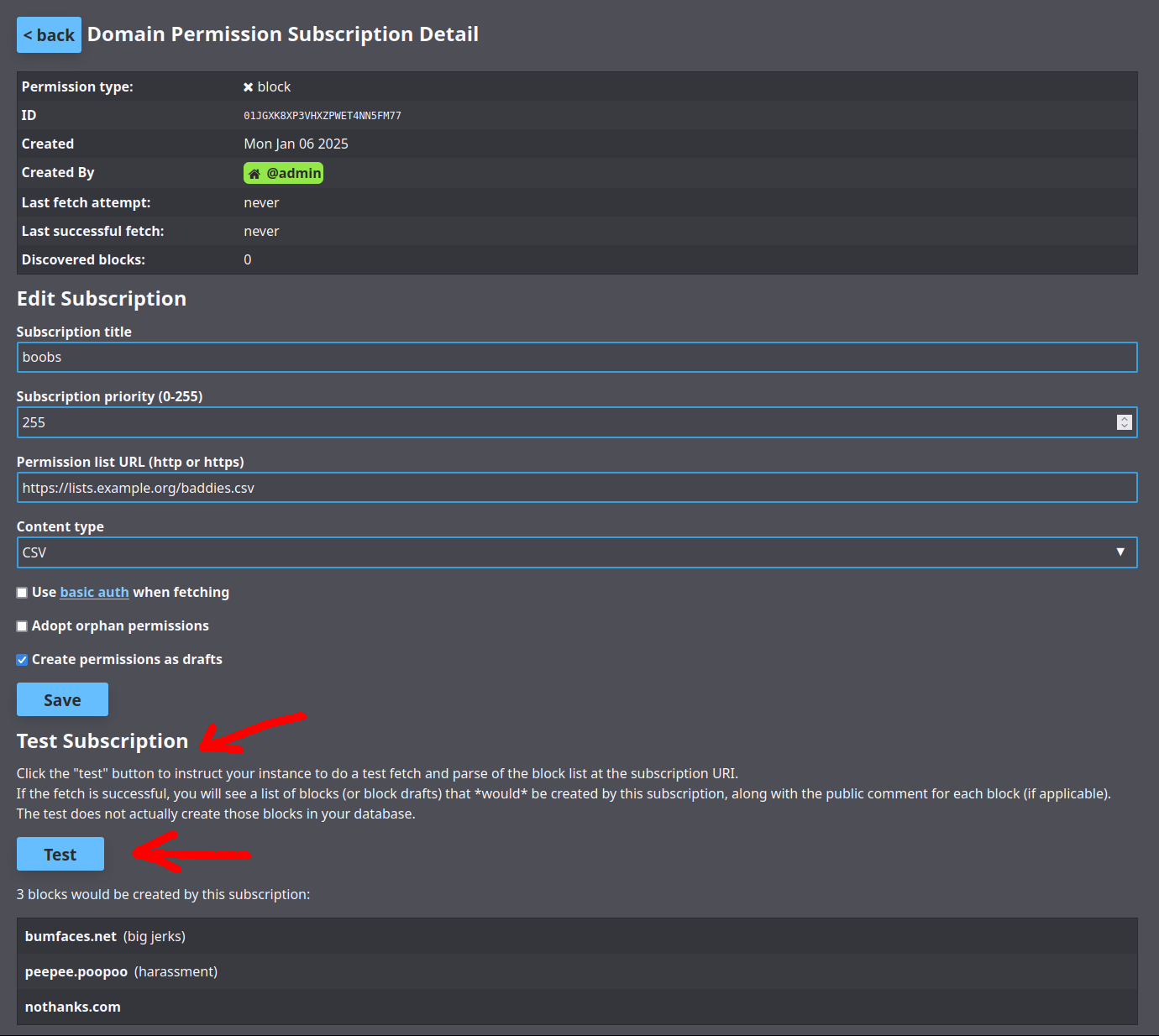1159x1036 pixels.
Task: Uncheck Create permissions as drafts
Action: [23, 660]
